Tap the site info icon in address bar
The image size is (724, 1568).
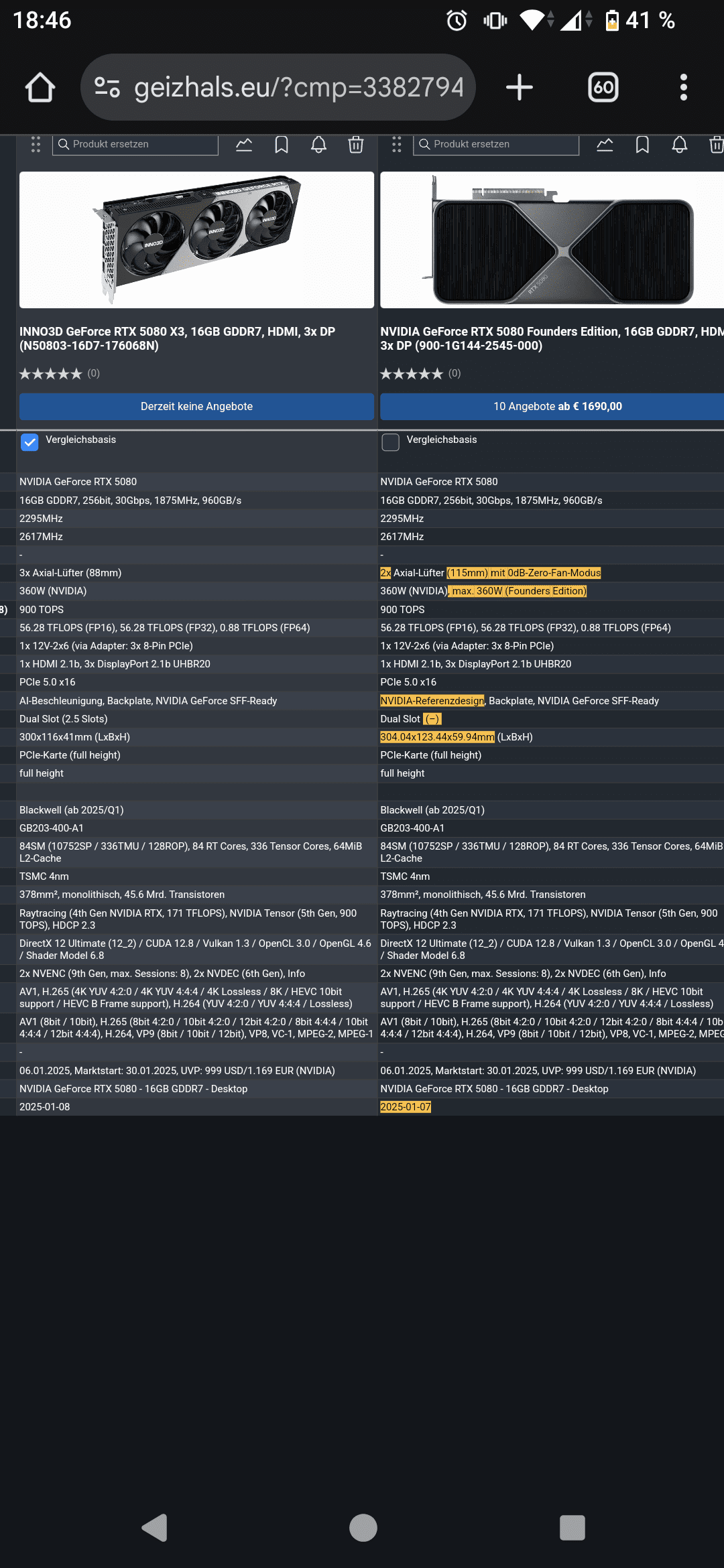107,88
